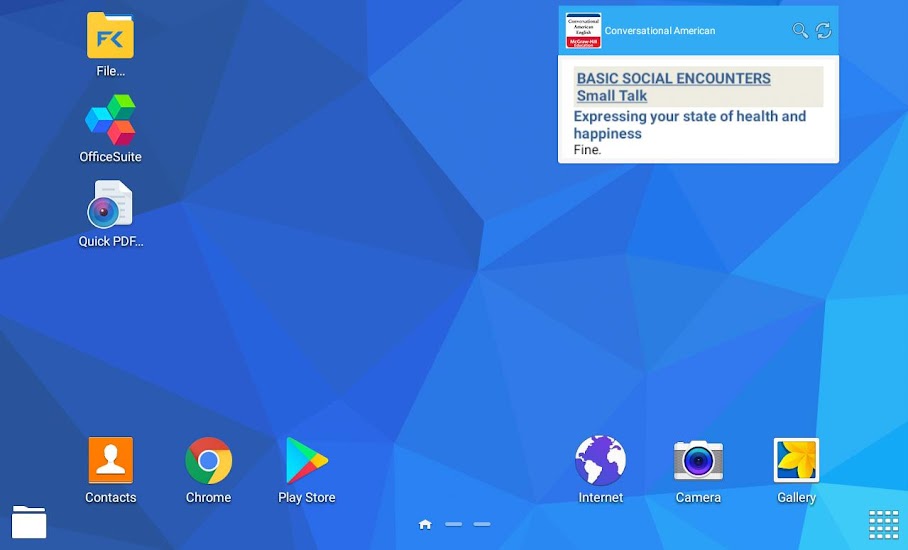Screen dimensions: 908x550
Task: Switch to the second home screen page
Action: [454, 524]
